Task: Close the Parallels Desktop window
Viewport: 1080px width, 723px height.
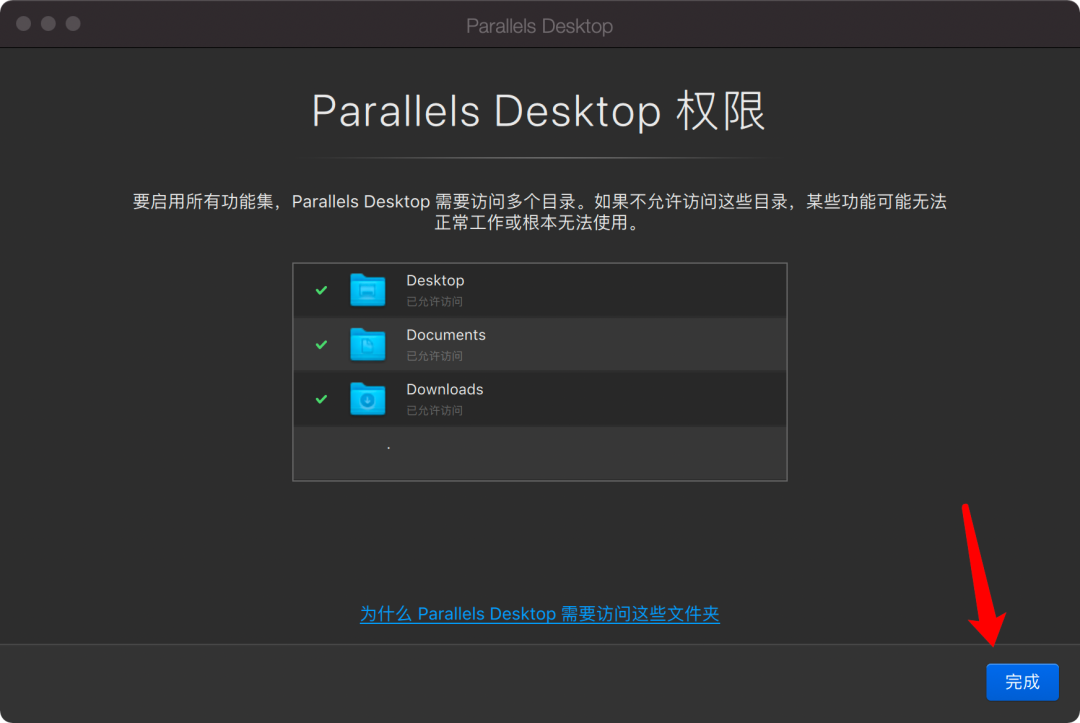Action: (23, 23)
